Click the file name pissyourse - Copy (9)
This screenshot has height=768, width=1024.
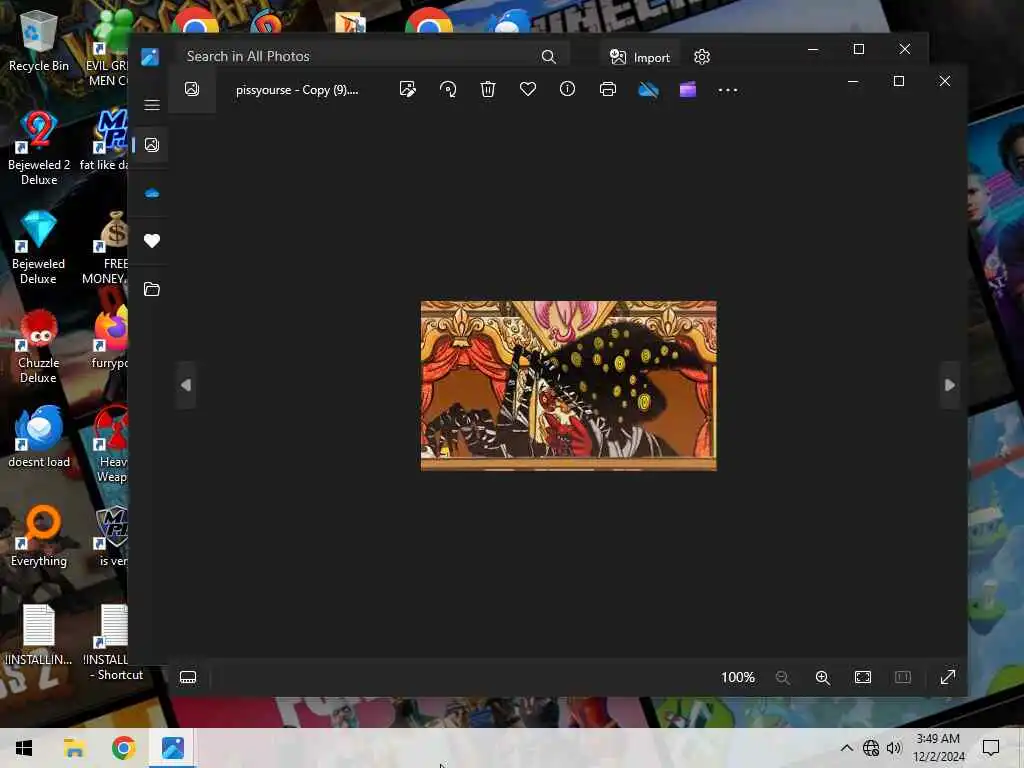click(297, 90)
